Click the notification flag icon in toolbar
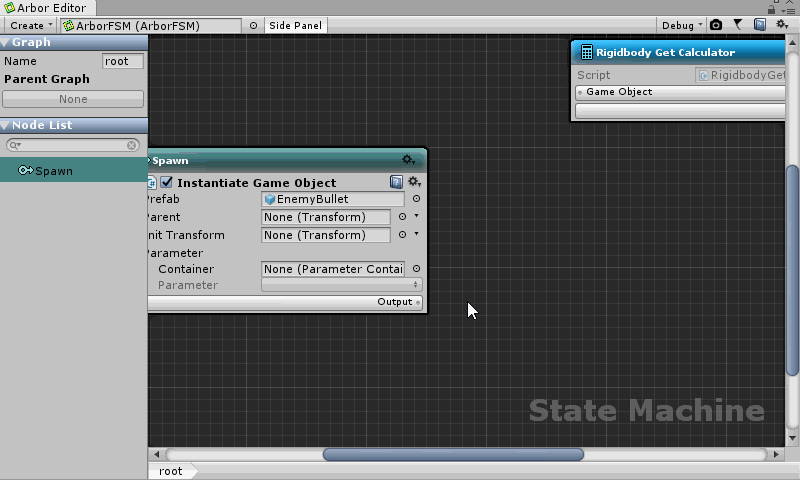The width and height of the screenshot is (800, 480). pos(738,25)
